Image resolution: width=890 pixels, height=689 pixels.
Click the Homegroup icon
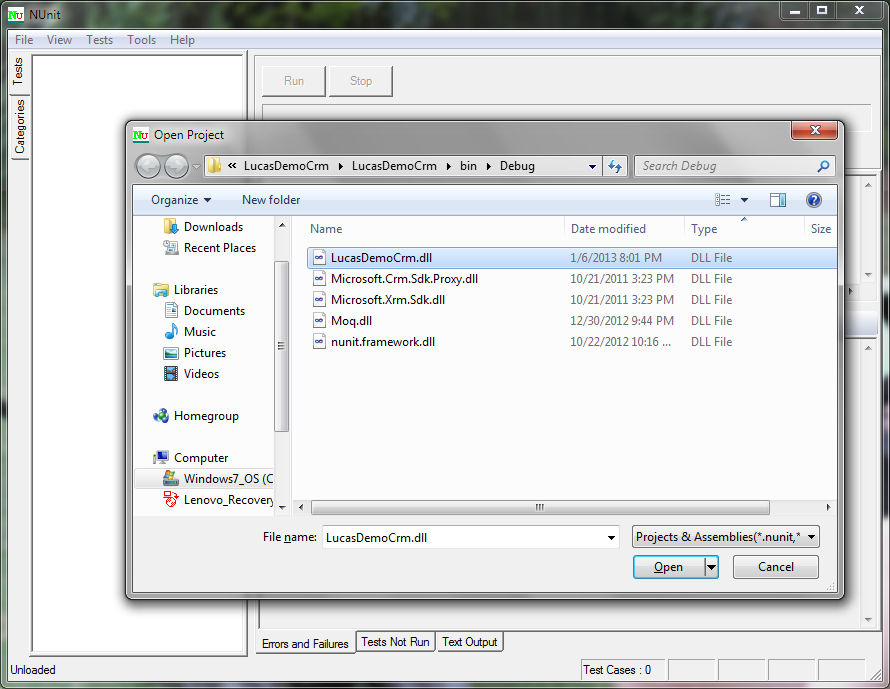point(161,416)
